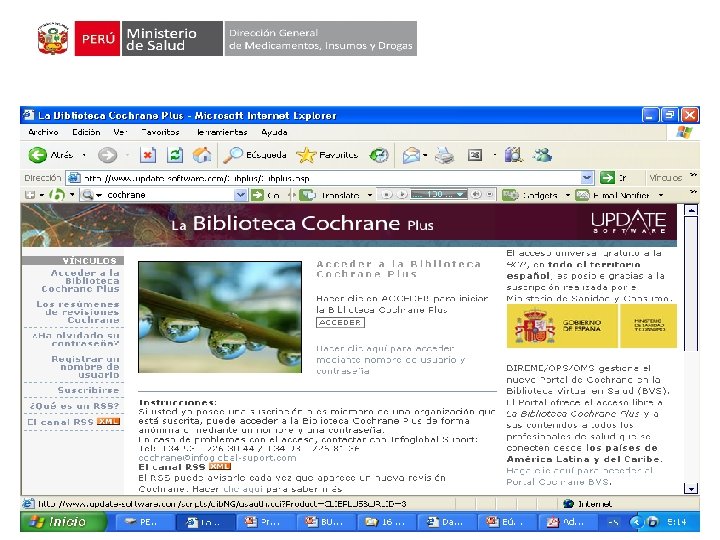
Task: Switch to the BU... taskbar window
Action: coord(325,522)
